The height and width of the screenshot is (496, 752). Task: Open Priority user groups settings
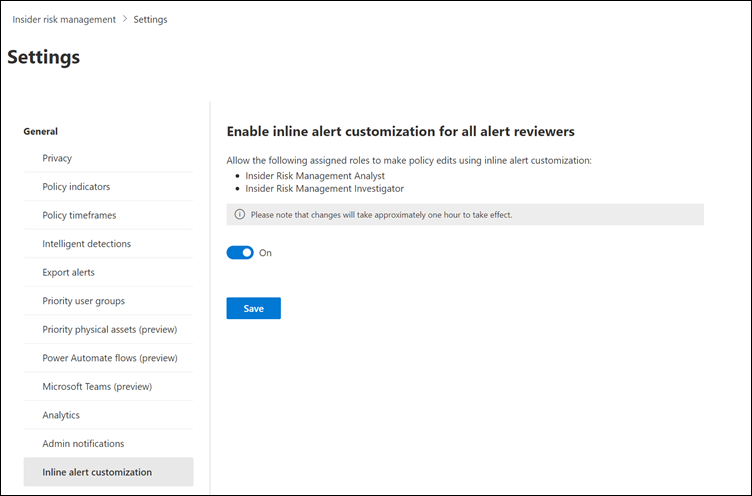click(x=83, y=300)
